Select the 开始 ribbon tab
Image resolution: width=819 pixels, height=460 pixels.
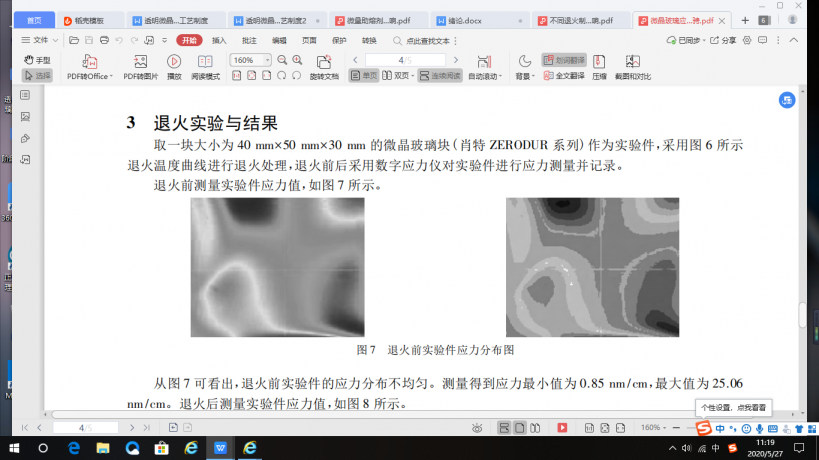[189, 40]
